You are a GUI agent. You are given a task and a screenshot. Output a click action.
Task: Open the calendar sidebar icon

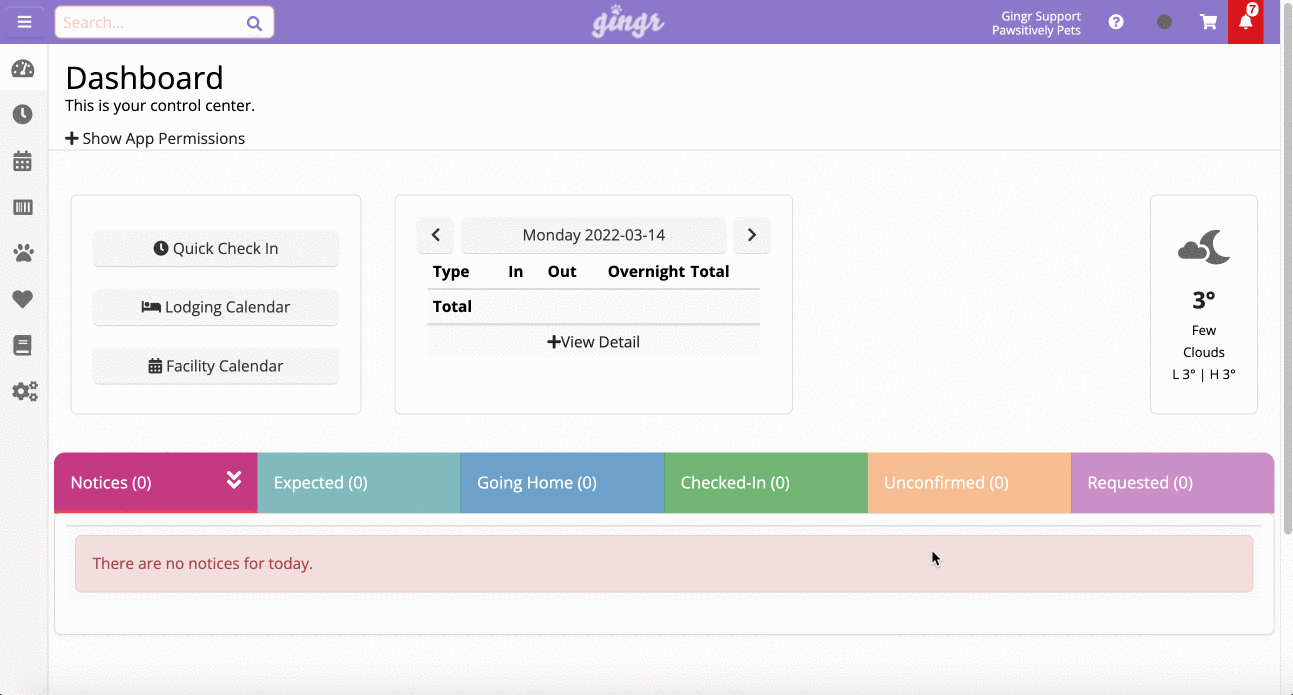23,161
